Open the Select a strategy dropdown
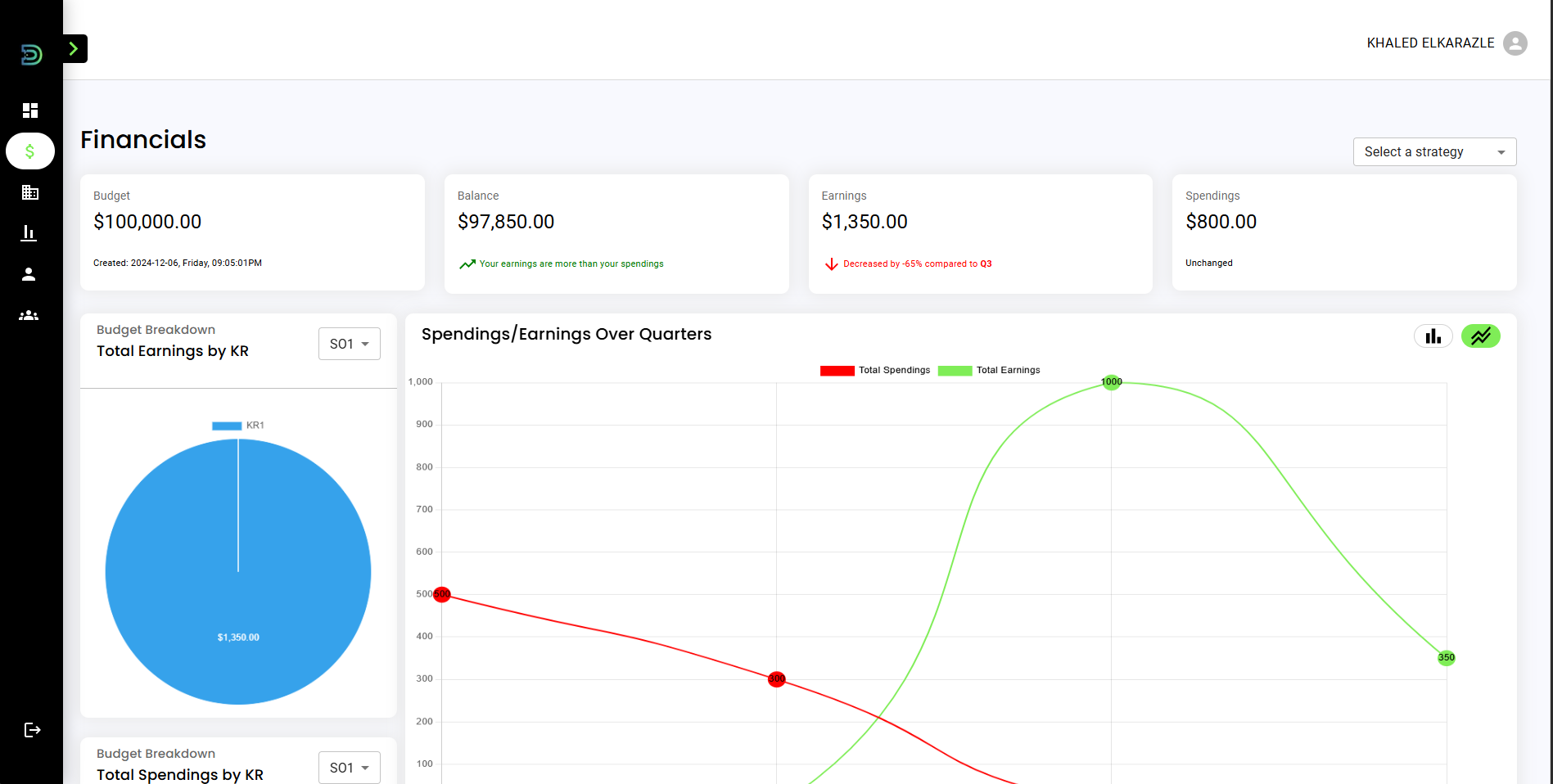 (1434, 152)
